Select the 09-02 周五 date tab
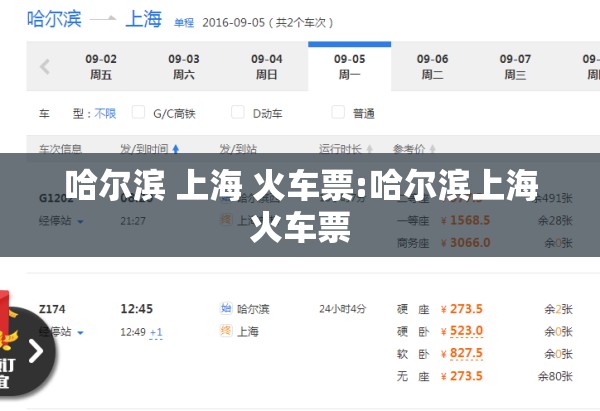 coord(101,67)
